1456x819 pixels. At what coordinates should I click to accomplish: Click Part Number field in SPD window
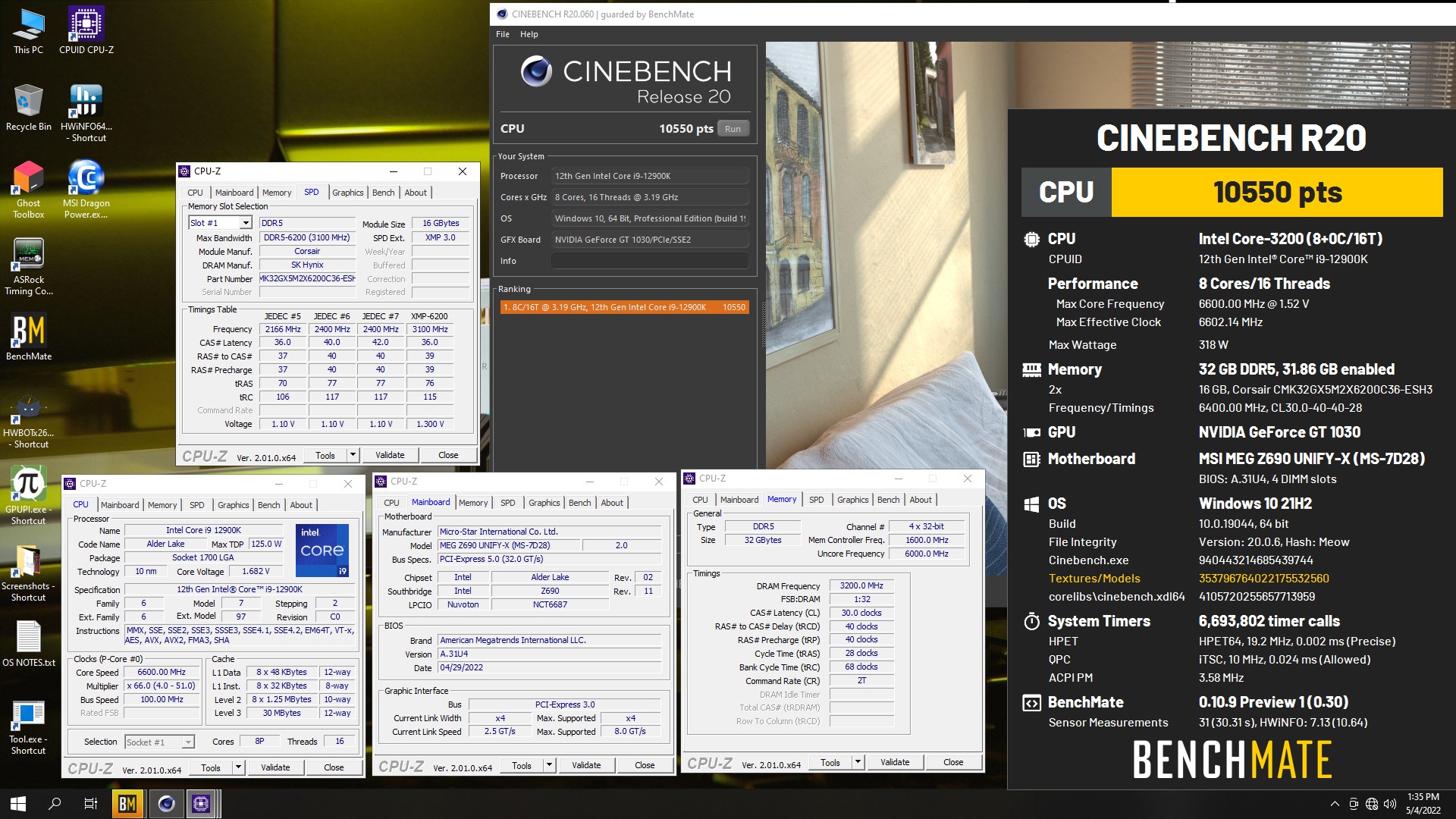307,278
